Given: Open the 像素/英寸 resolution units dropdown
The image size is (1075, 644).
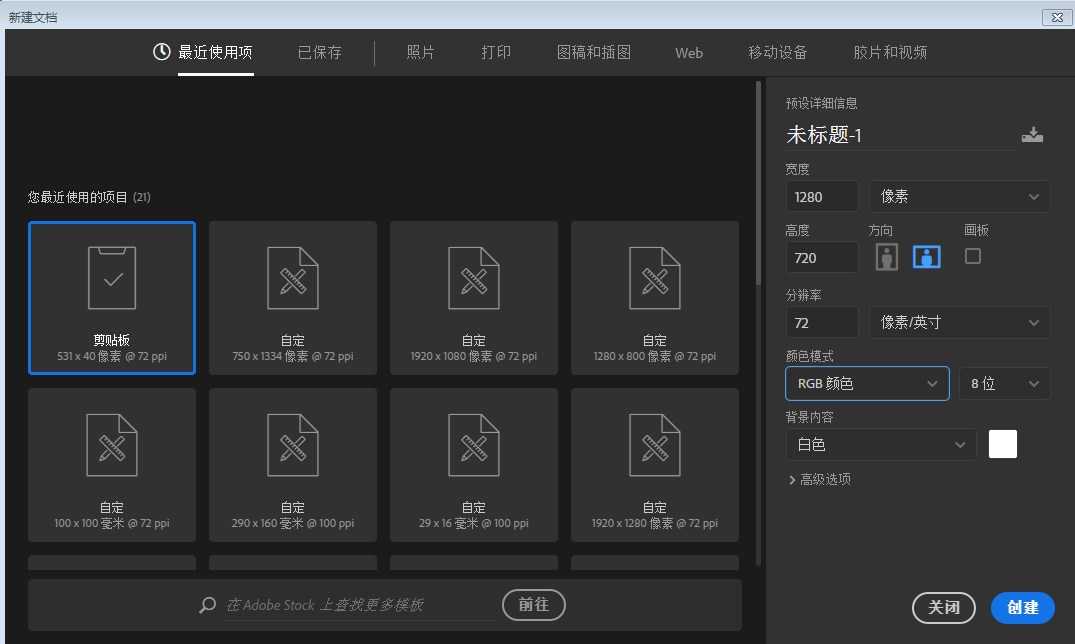Looking at the screenshot, I should click(958, 322).
